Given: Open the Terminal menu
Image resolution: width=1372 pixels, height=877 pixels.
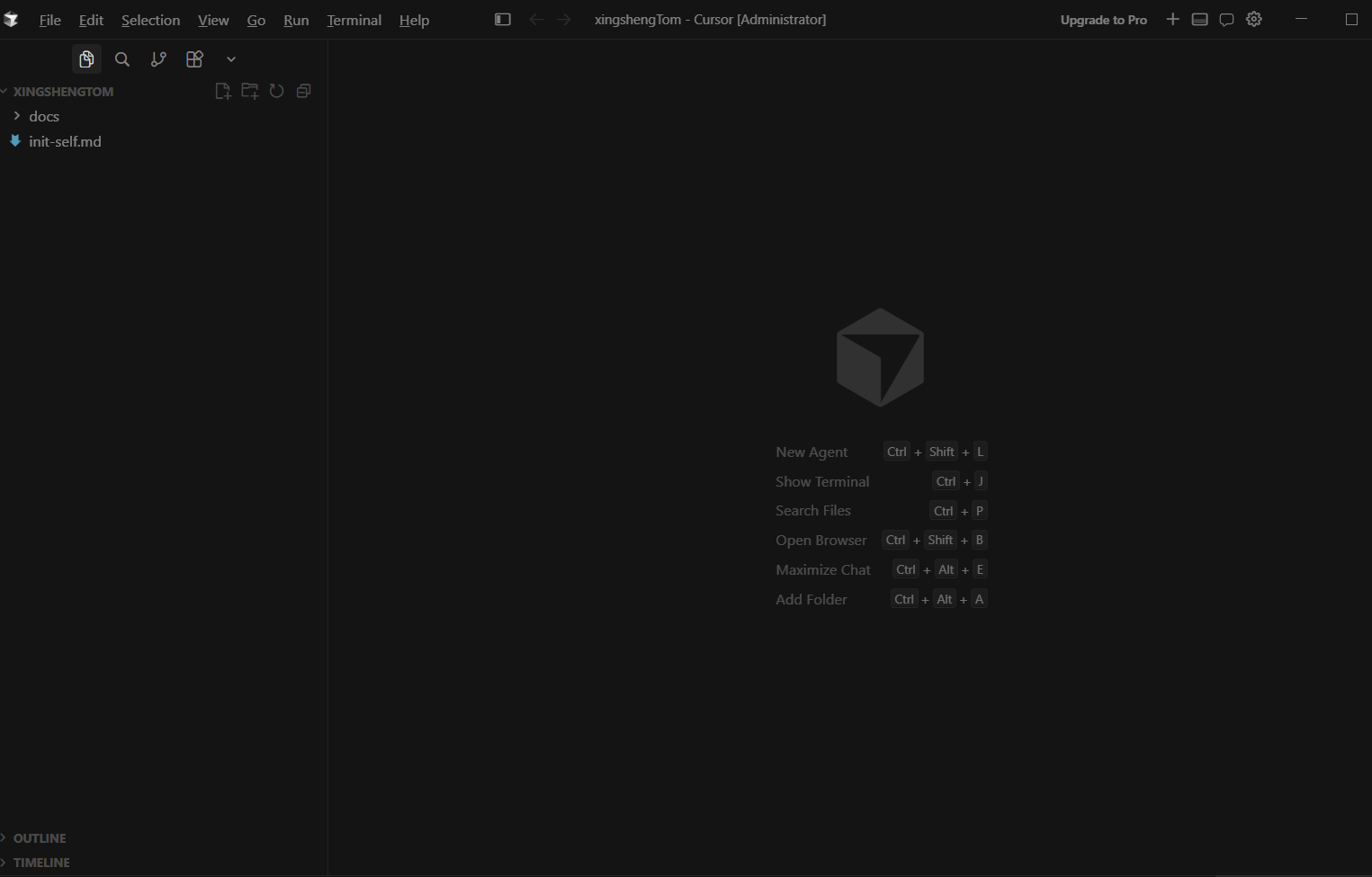Looking at the screenshot, I should [354, 20].
